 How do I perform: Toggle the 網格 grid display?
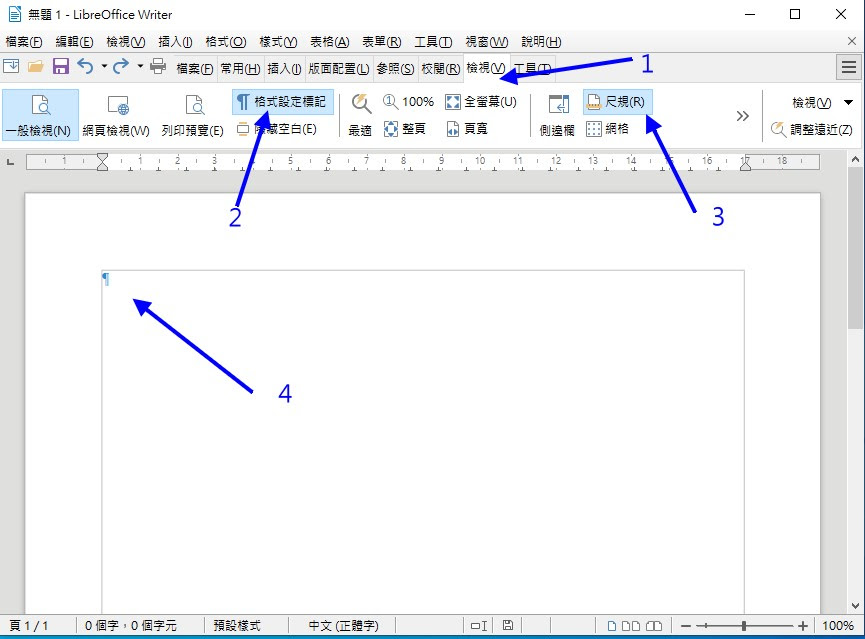[x=607, y=129]
